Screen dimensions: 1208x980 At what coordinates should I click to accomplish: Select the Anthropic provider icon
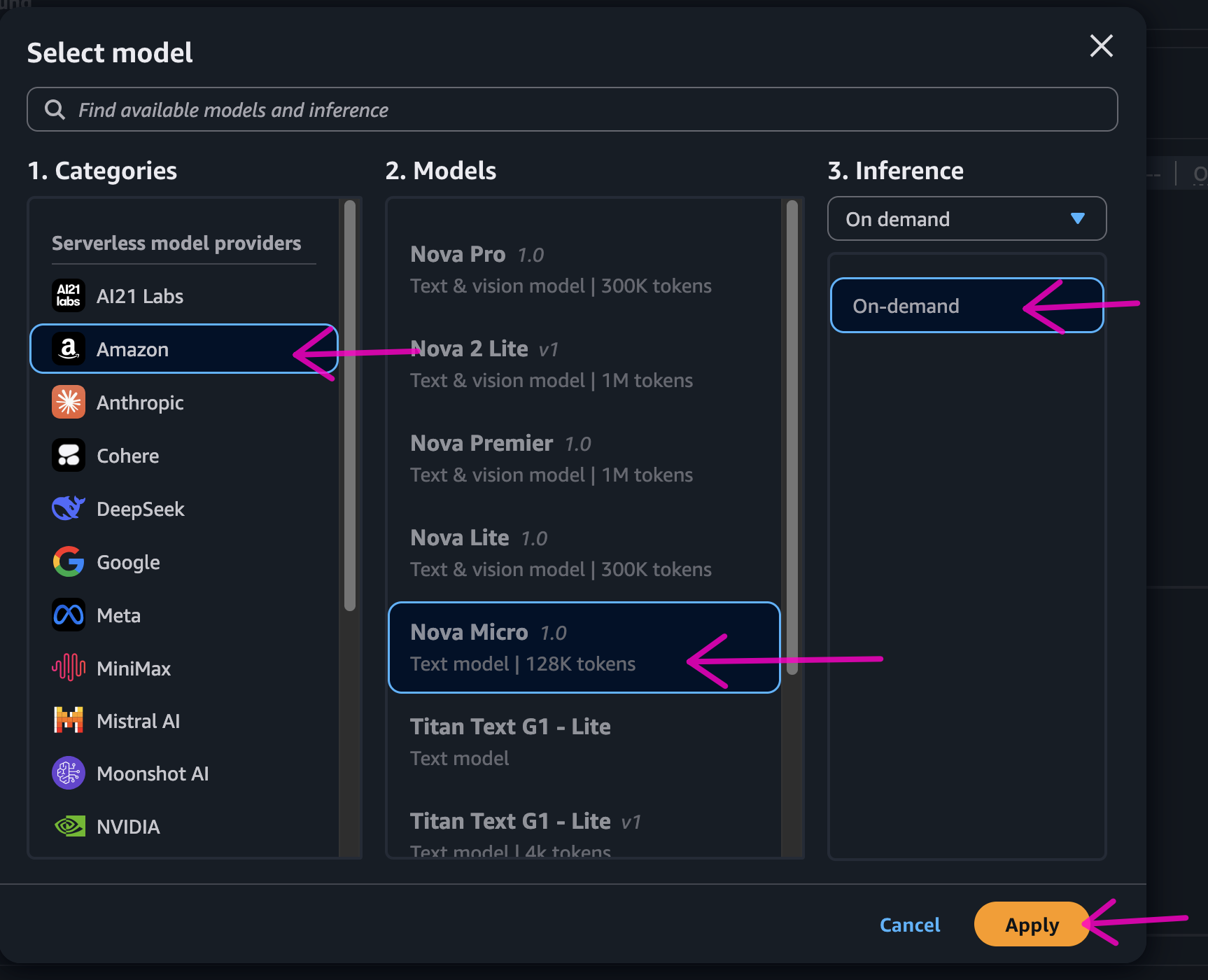(x=68, y=402)
